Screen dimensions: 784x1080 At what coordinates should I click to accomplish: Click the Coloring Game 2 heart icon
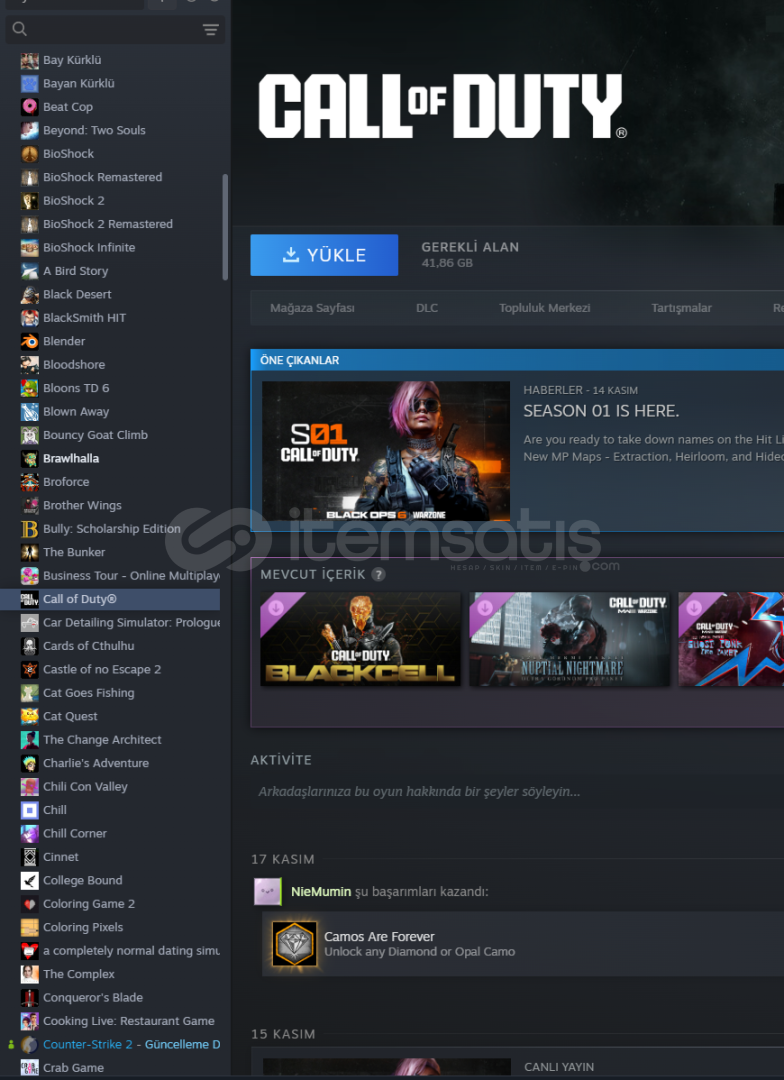click(x=30, y=904)
